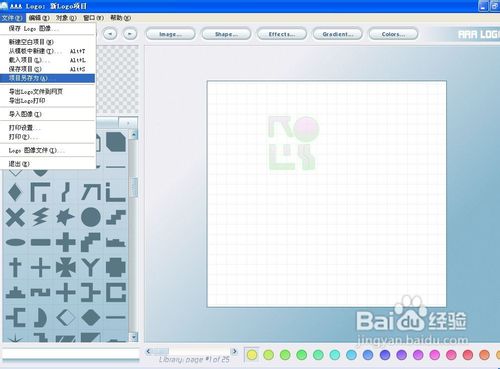
Task: Click the forward arrow round button
Action: (130, 34)
